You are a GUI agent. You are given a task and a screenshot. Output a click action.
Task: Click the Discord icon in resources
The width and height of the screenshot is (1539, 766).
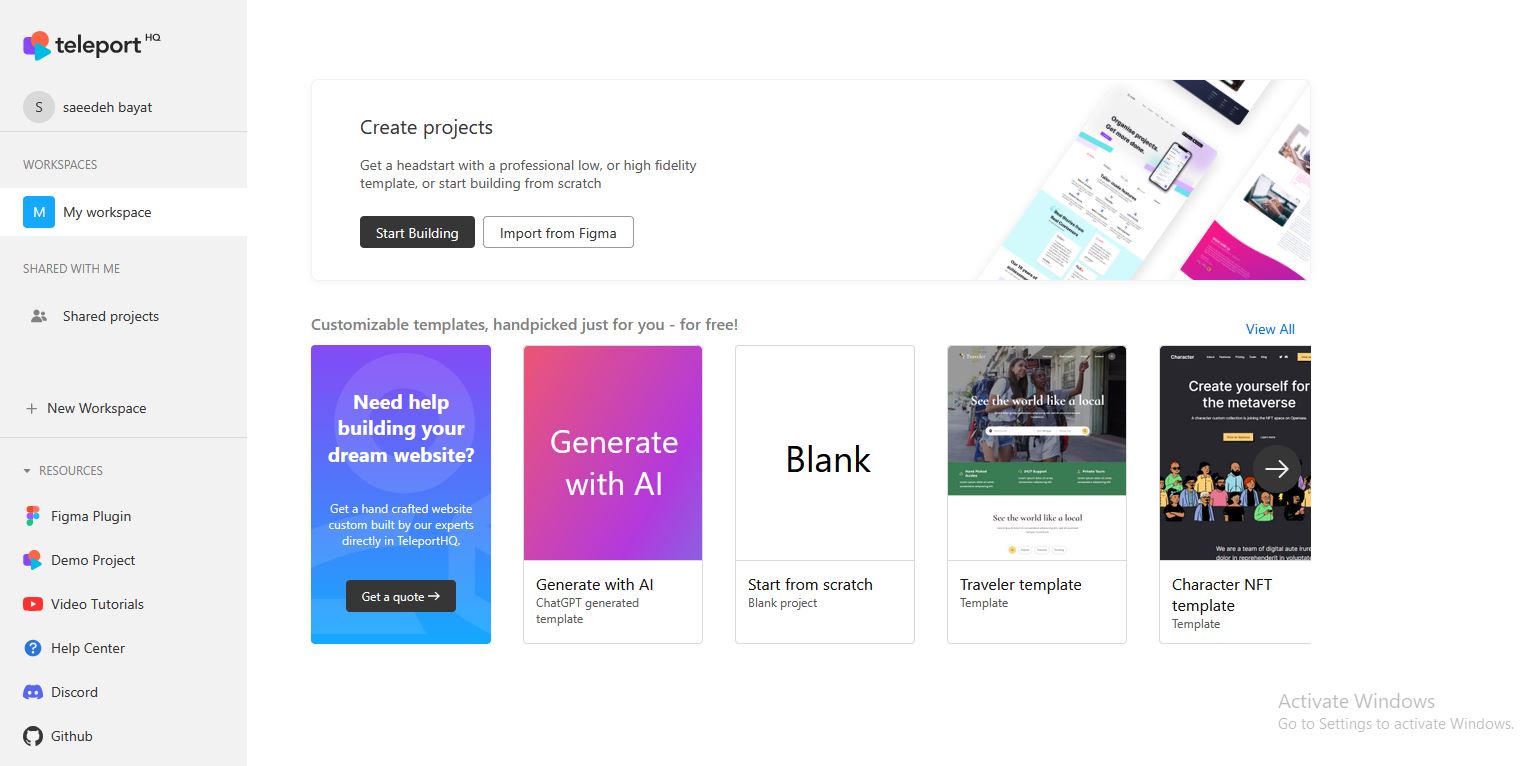33,692
